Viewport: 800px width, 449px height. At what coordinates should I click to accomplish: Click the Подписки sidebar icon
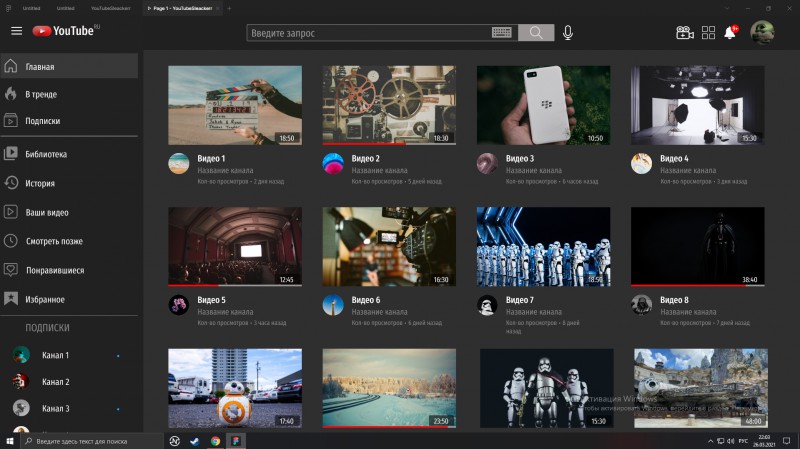coord(11,121)
